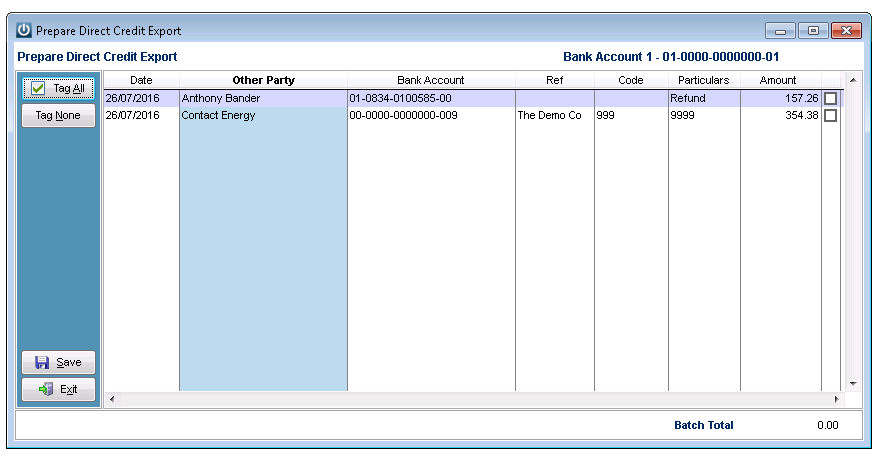Maximize the Prepare Direct Credit Export window
879x459 pixels.
point(812,31)
